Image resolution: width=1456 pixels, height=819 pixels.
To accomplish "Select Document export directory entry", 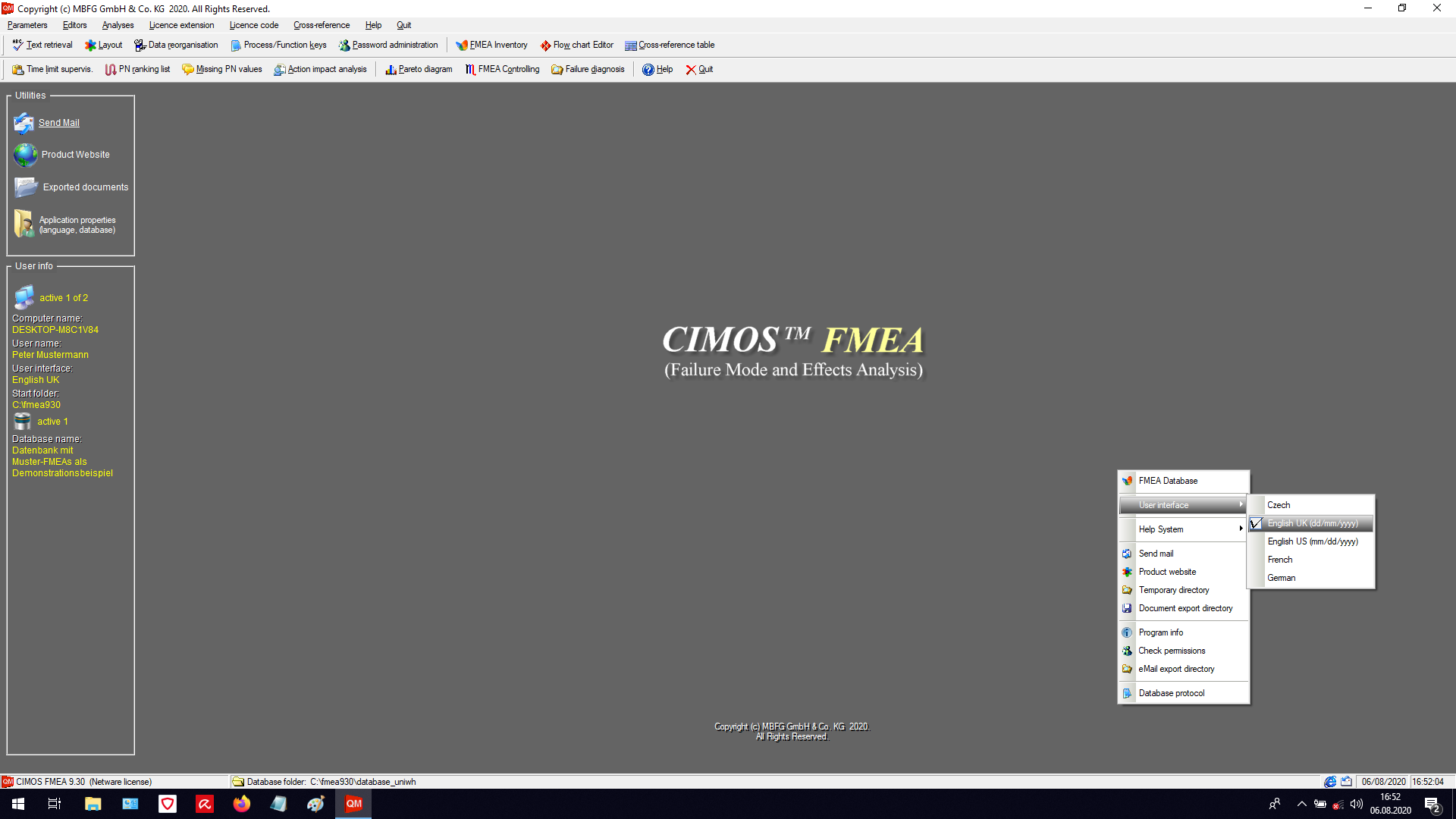I will pos(1183,608).
